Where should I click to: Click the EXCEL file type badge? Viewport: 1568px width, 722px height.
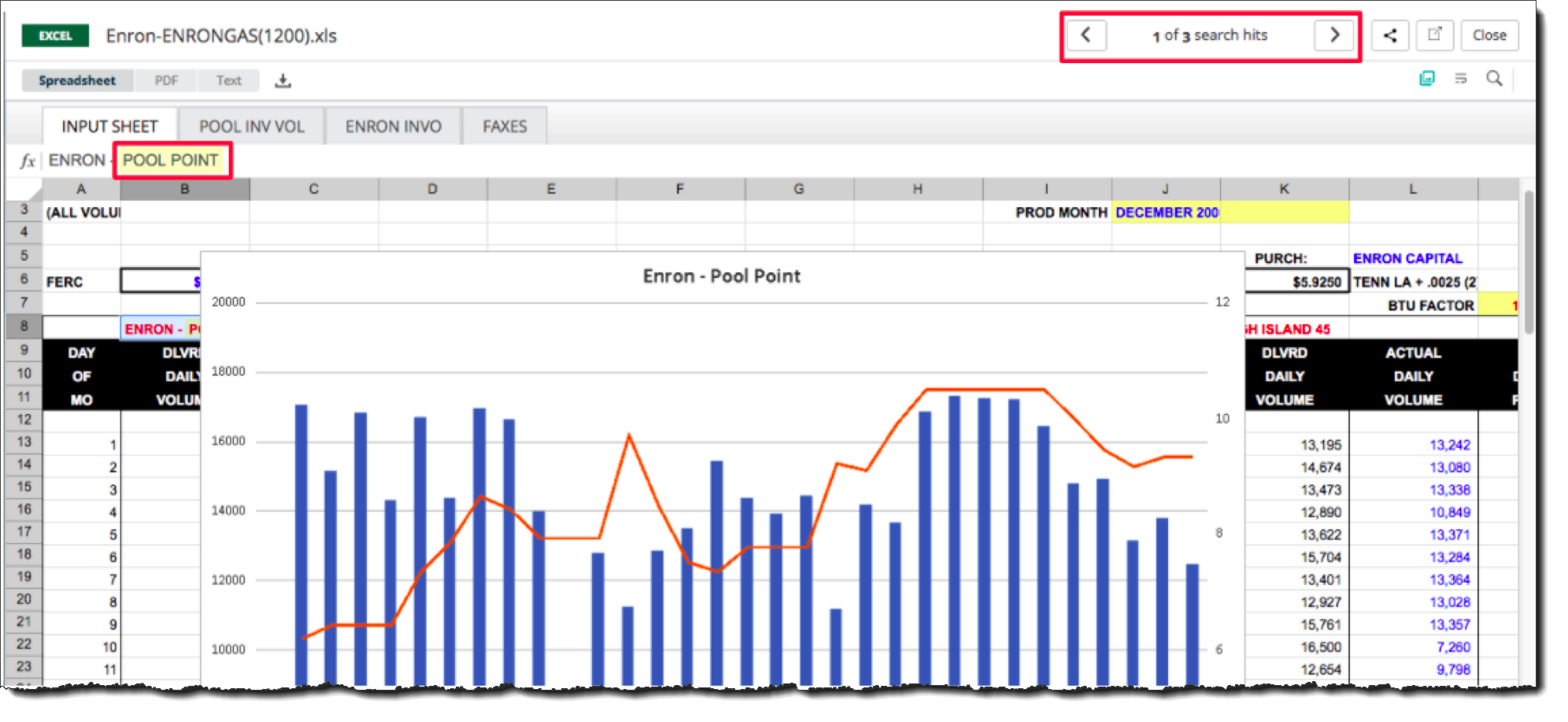click(x=55, y=35)
